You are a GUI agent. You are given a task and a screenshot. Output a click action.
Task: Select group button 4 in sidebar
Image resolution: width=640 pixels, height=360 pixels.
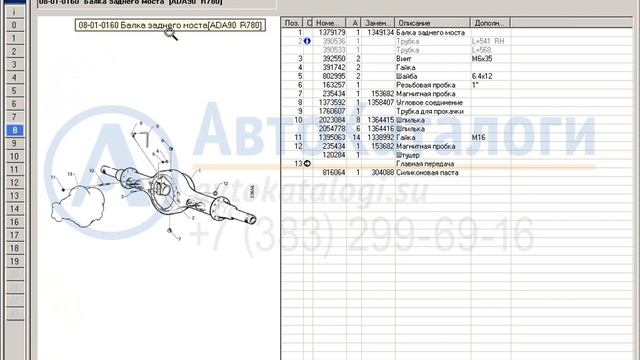pos(14,78)
